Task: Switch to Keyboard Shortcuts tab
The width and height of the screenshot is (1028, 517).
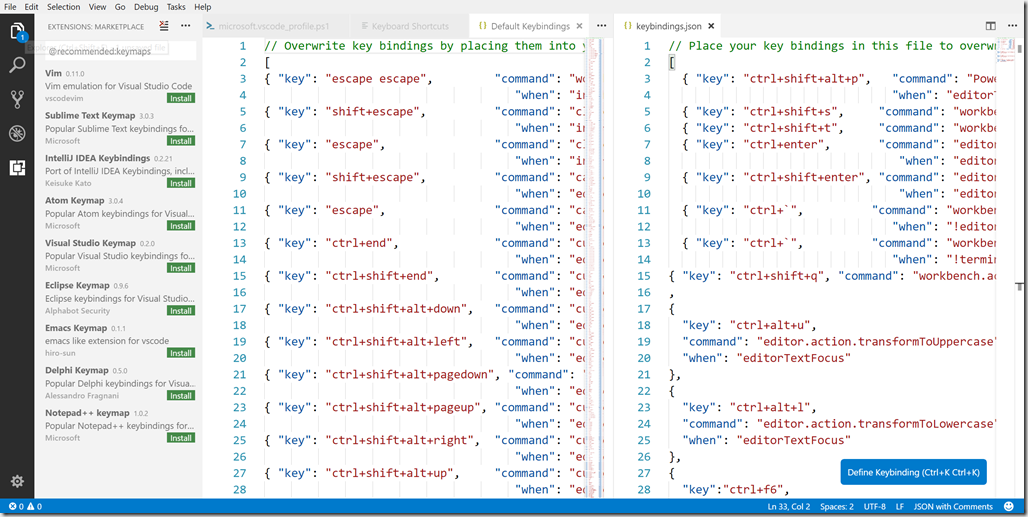Action: pos(410,26)
